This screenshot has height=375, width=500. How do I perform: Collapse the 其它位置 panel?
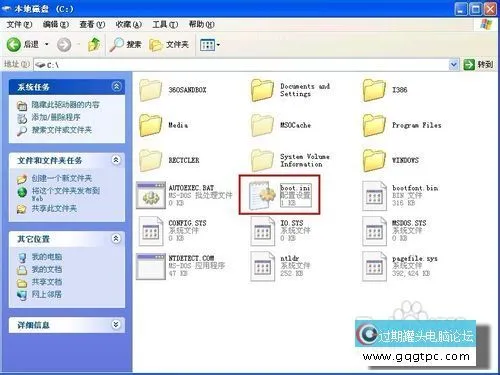(116, 239)
